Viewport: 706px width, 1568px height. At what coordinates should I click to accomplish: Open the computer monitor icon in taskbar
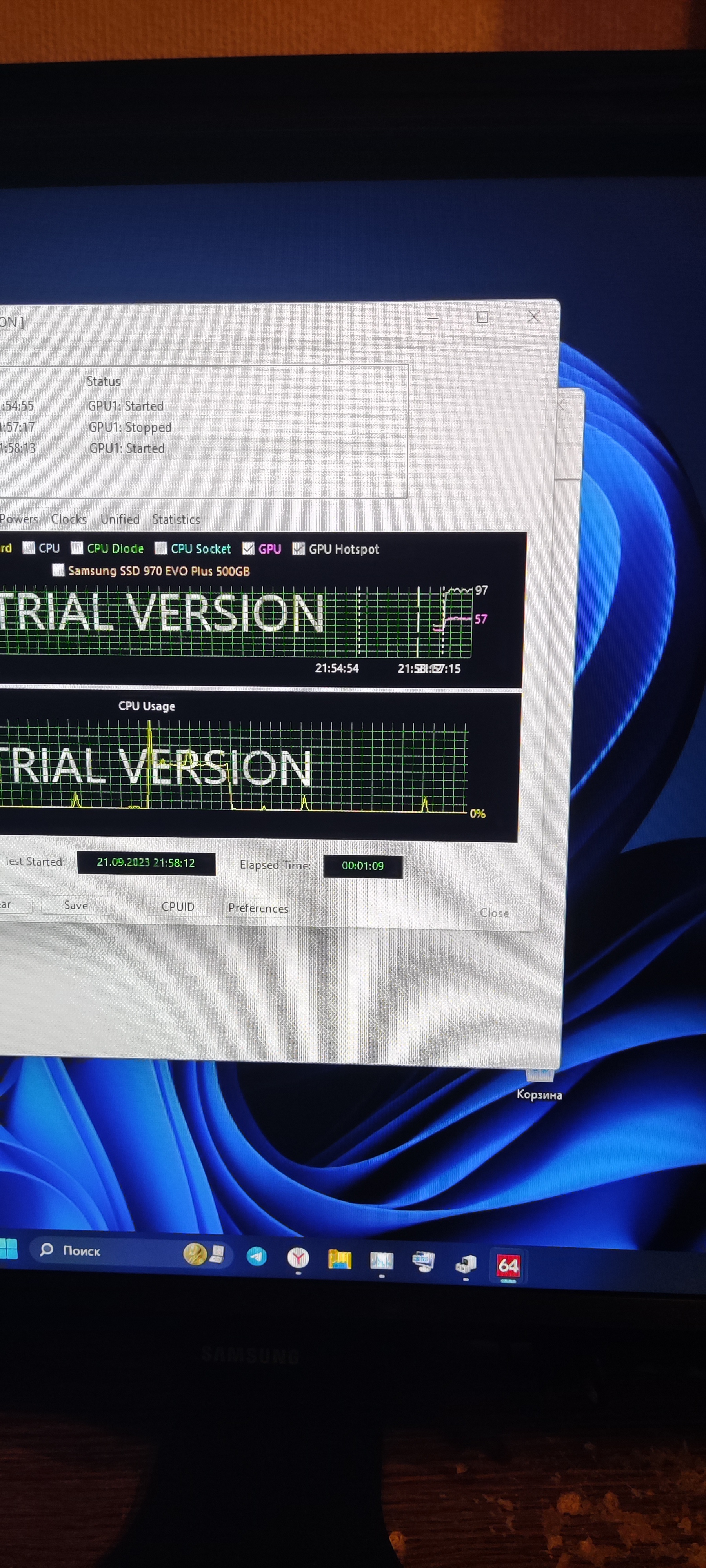coord(423,1262)
